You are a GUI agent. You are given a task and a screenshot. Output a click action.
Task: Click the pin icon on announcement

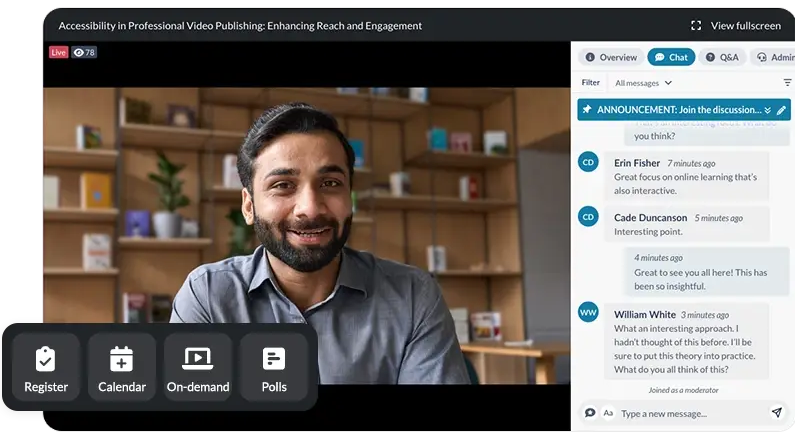(x=587, y=110)
